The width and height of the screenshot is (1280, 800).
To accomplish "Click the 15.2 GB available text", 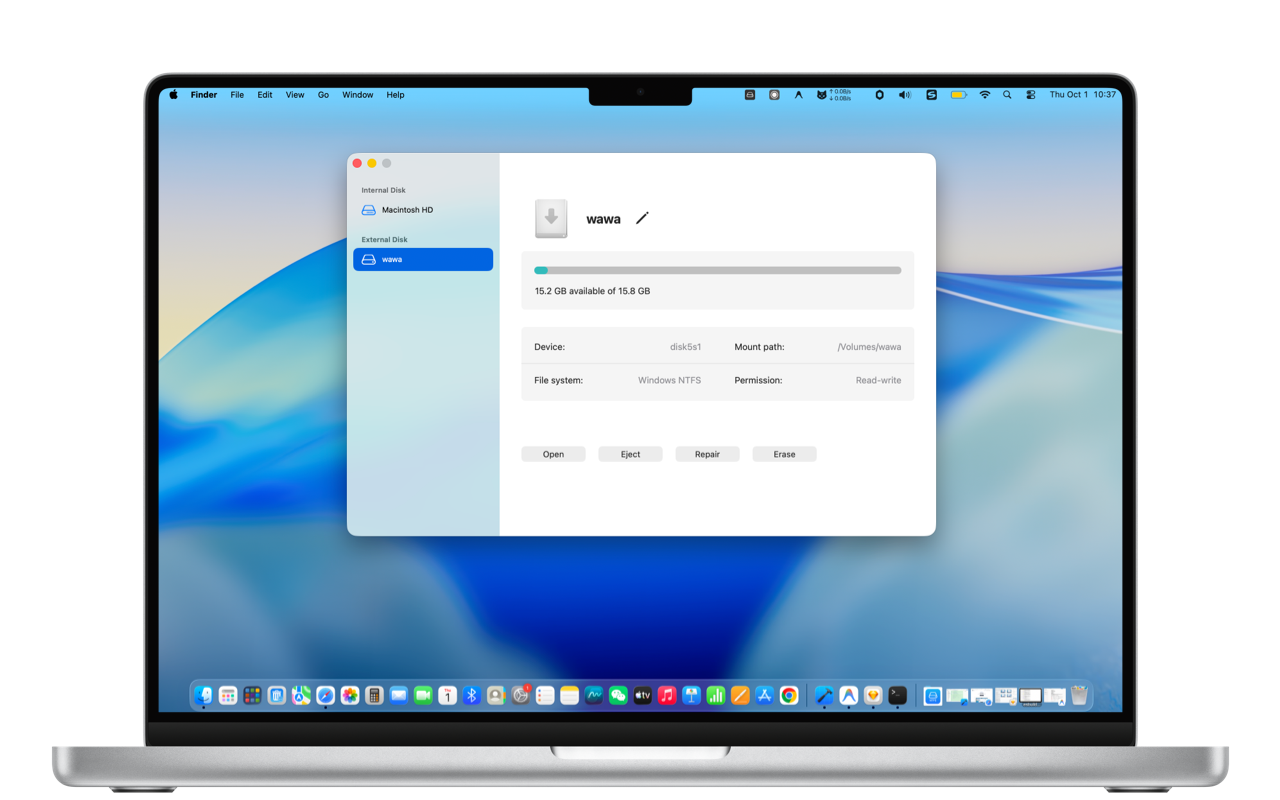I will tap(592, 291).
